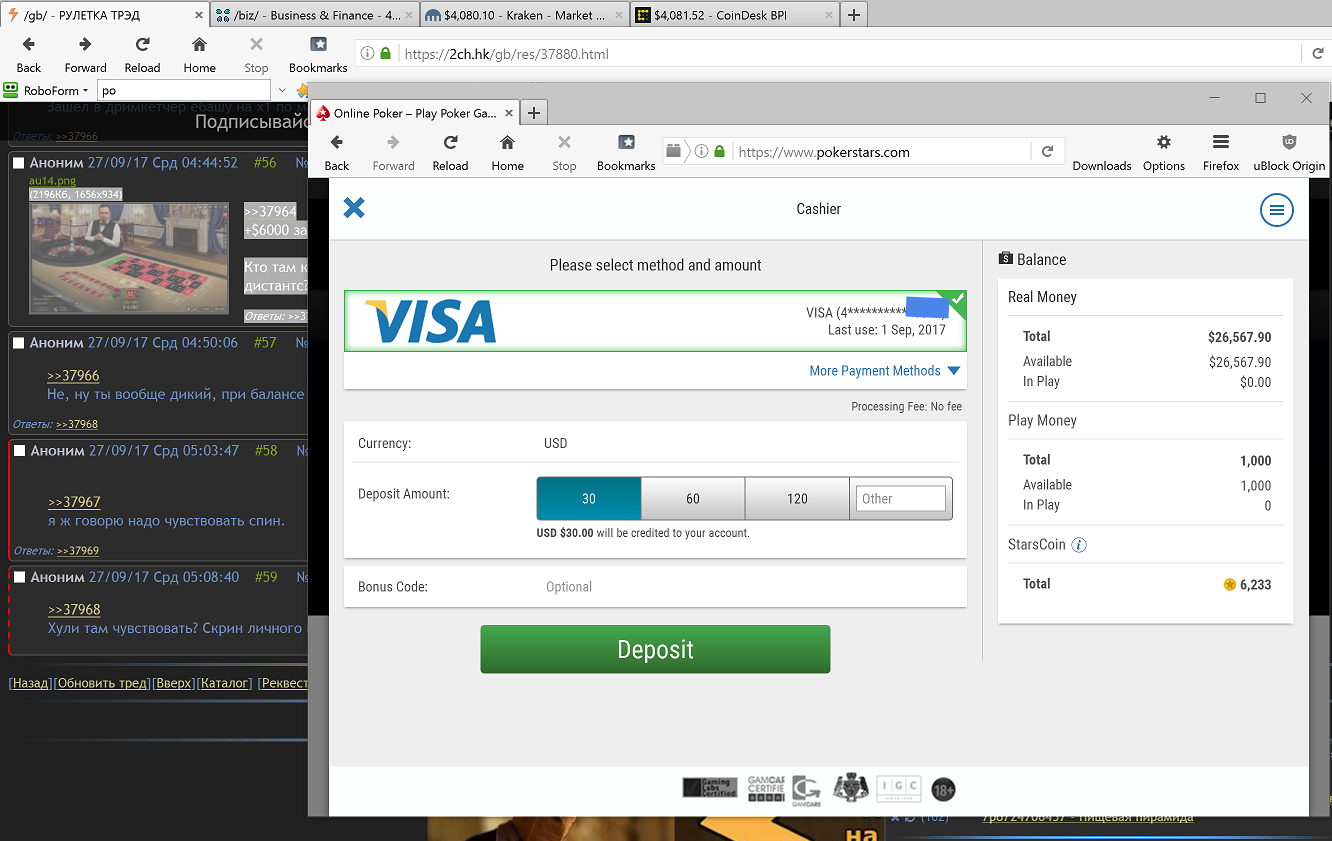This screenshot has height=841, width=1332.
Task: Click the pokerstars.com address field
Action: coord(883,152)
